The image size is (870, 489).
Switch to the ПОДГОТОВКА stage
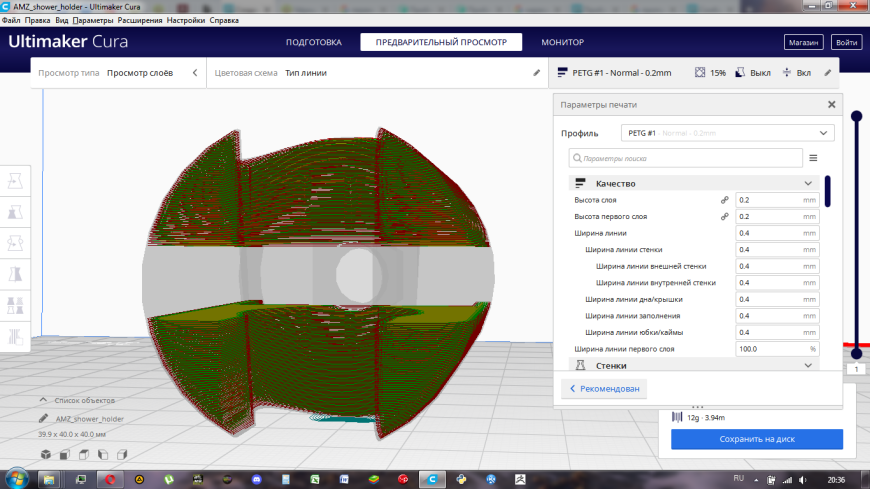pyautogui.click(x=313, y=42)
